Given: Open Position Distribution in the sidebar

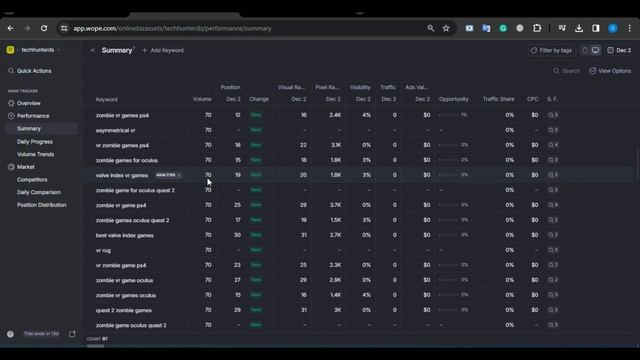Looking at the screenshot, I should pyautogui.click(x=41, y=205).
